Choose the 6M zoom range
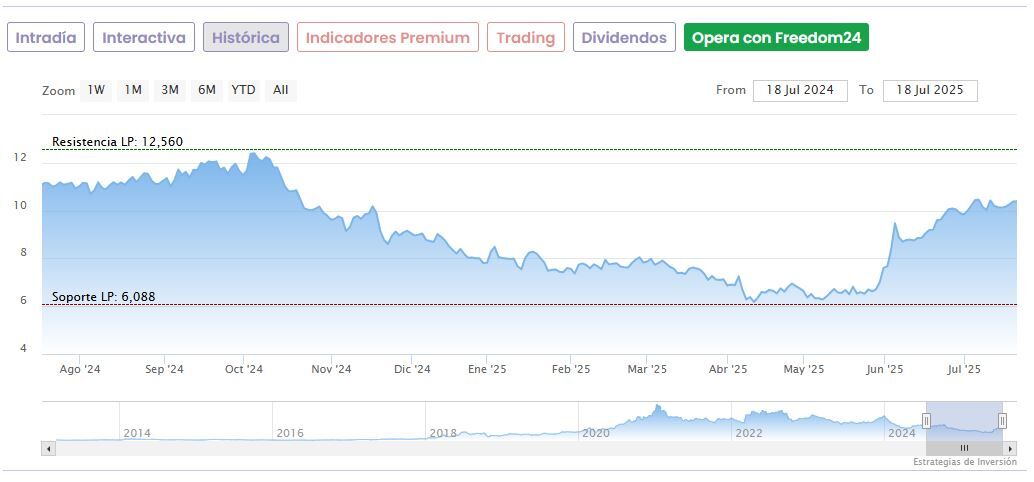Viewport: 1034px width, 482px height. click(x=207, y=90)
